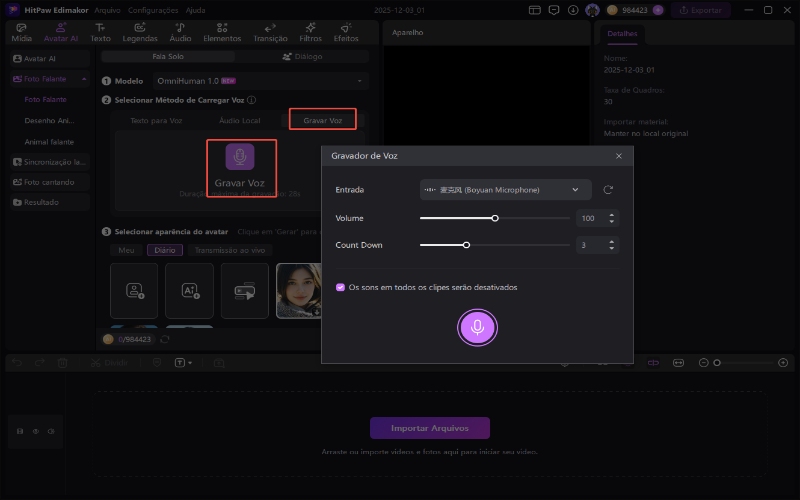Viewport: 800px width, 500px height.
Task: Open the Legendas toolbar section
Action: tap(140, 32)
